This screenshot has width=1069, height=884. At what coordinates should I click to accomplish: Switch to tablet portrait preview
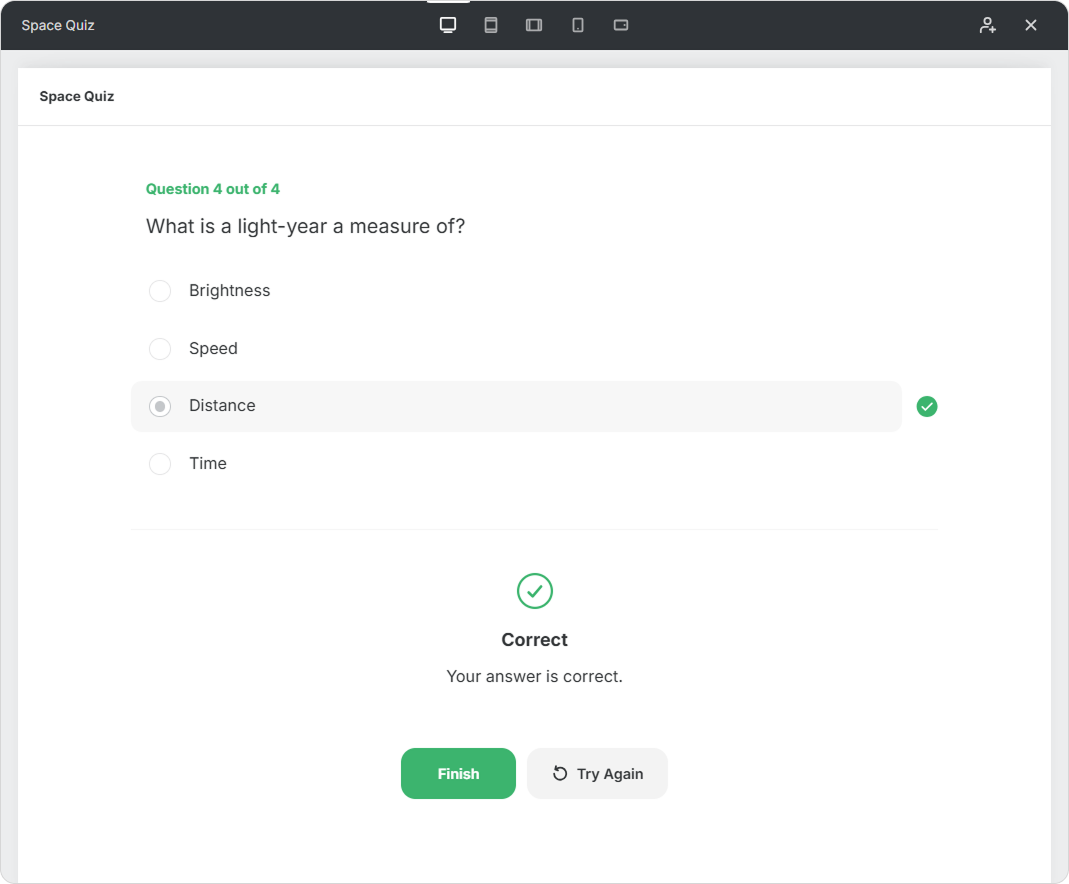point(491,25)
